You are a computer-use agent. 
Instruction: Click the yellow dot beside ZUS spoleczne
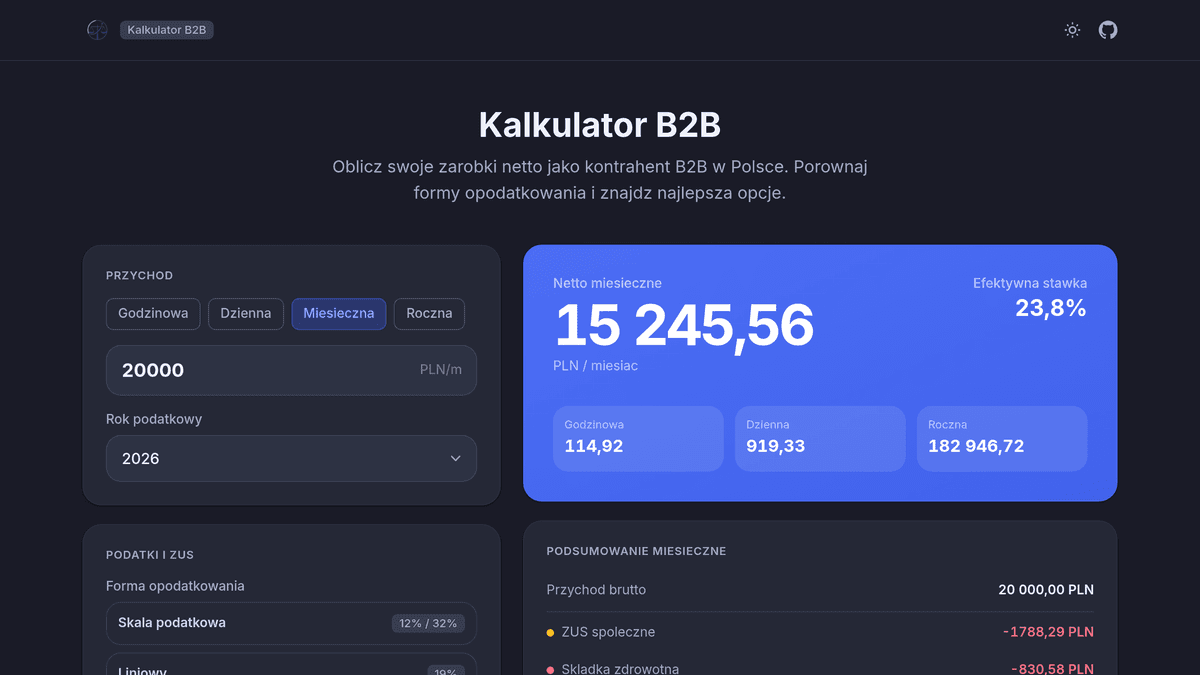click(x=550, y=632)
